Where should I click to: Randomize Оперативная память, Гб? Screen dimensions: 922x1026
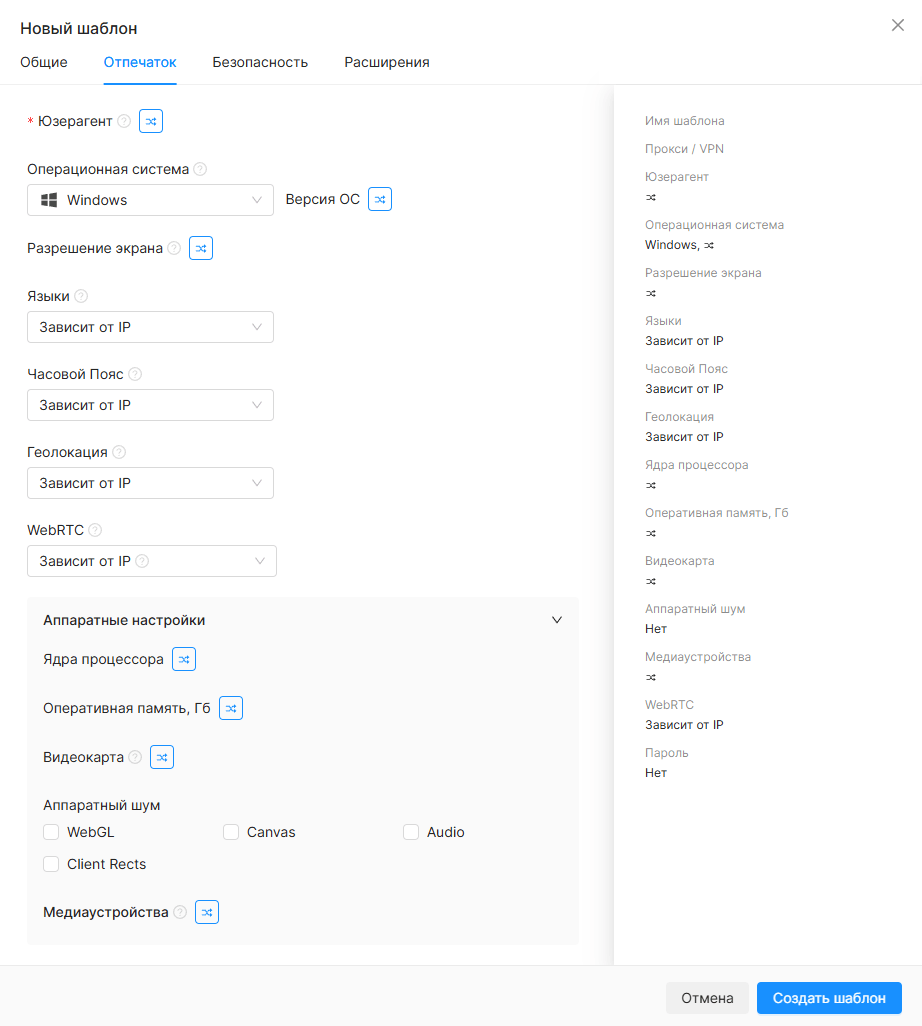pyautogui.click(x=230, y=708)
